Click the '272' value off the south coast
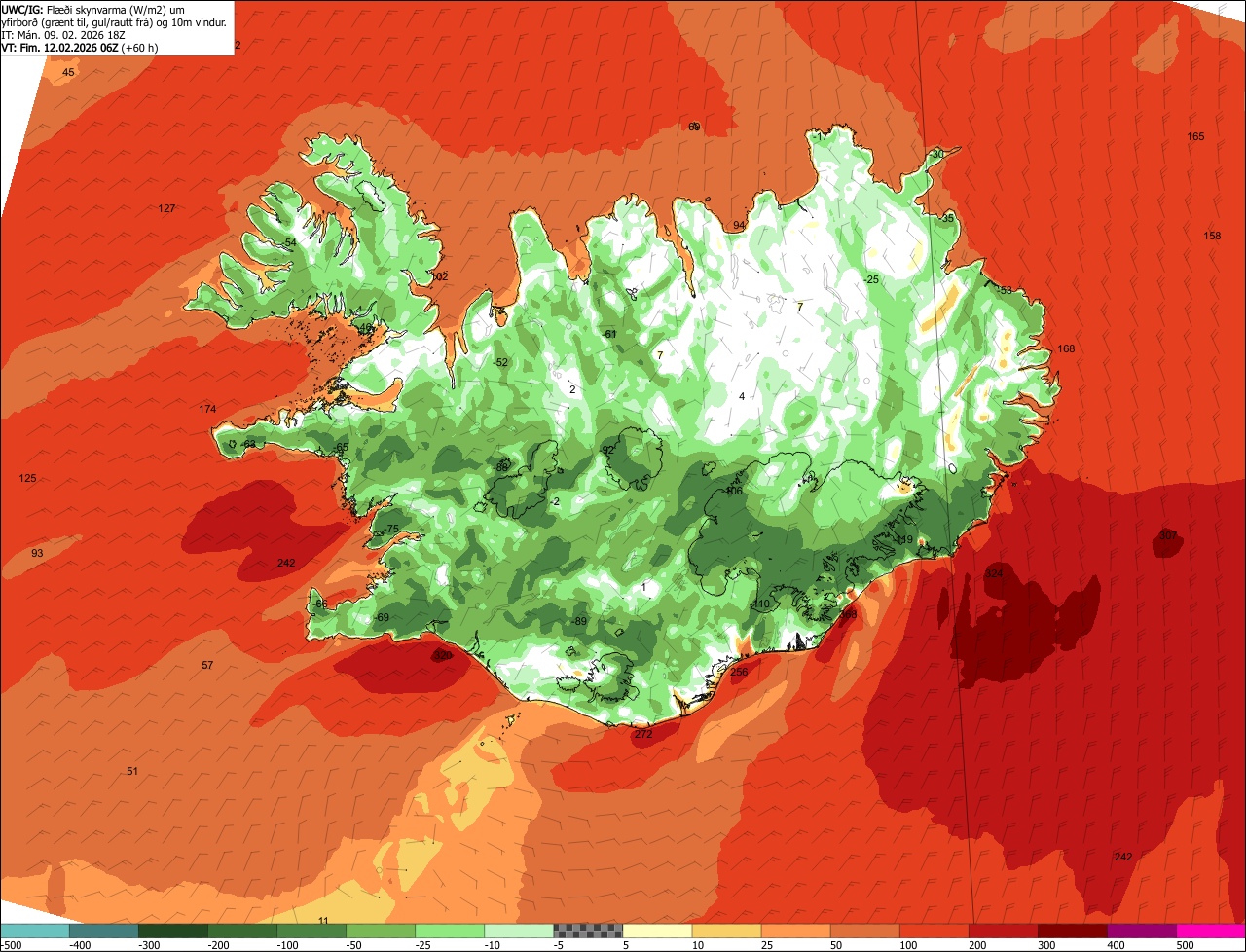 pyautogui.click(x=643, y=735)
